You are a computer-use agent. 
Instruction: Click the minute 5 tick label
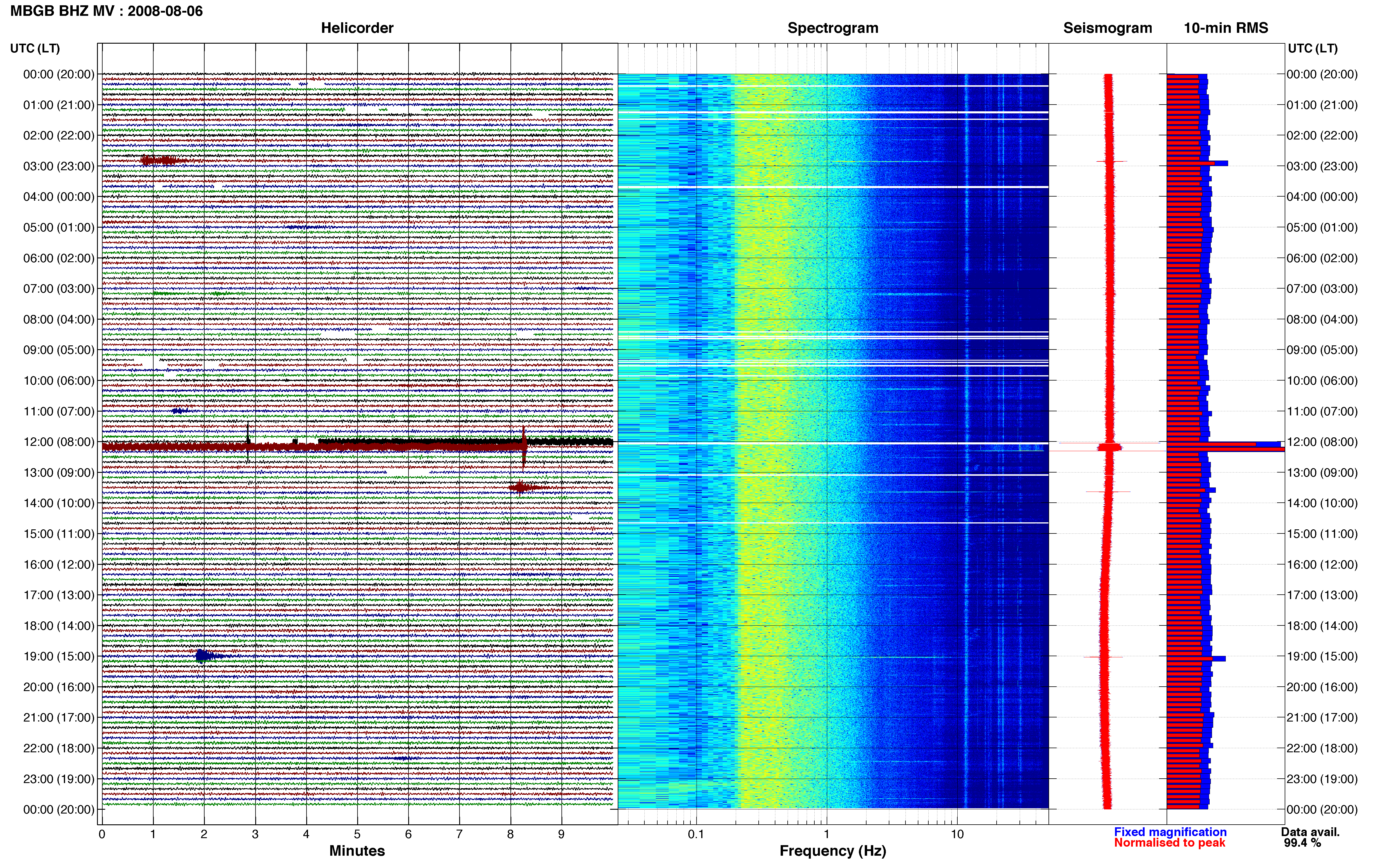357,834
